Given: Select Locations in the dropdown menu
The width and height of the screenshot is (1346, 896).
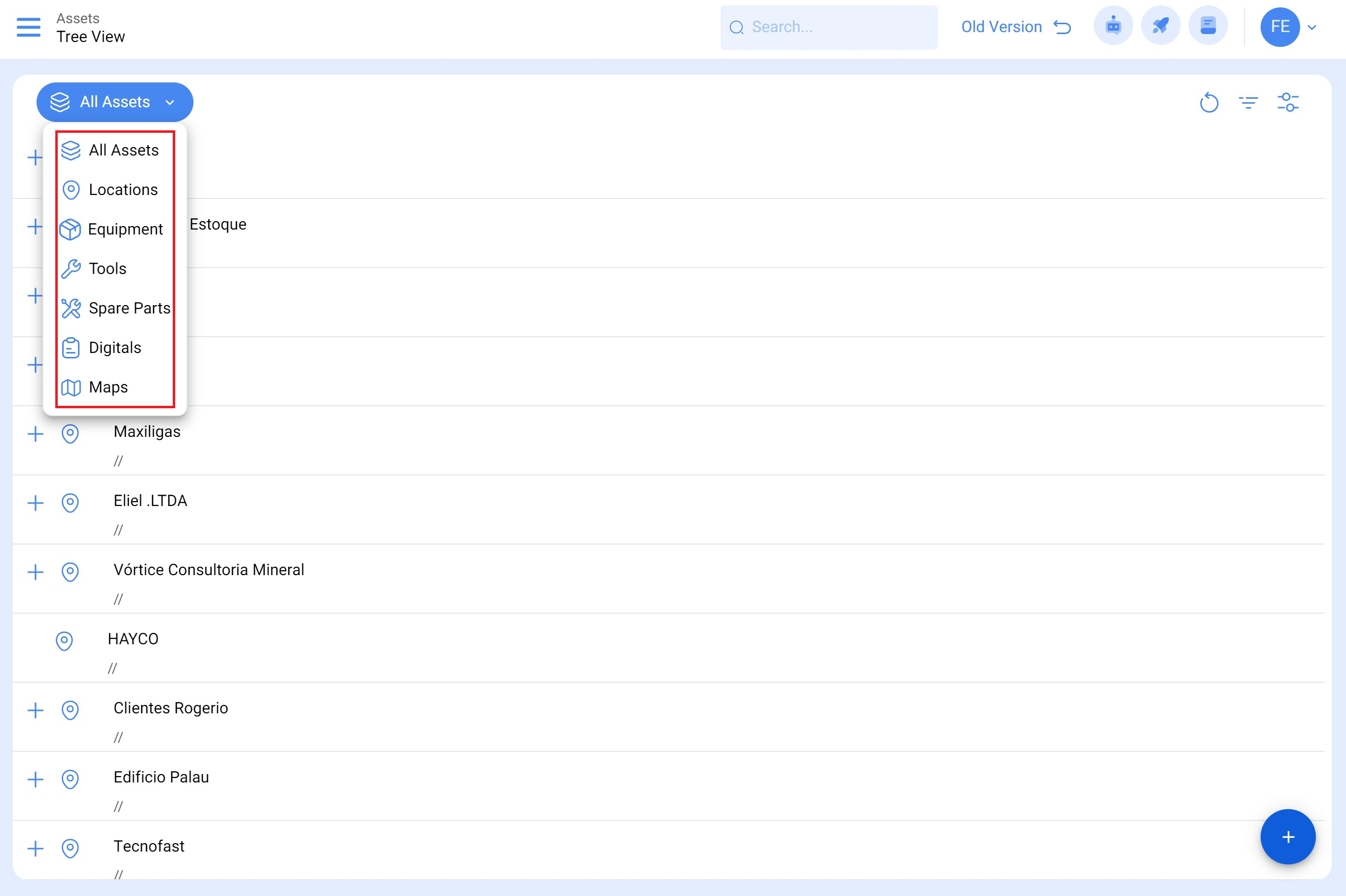Looking at the screenshot, I should tap(115, 190).
